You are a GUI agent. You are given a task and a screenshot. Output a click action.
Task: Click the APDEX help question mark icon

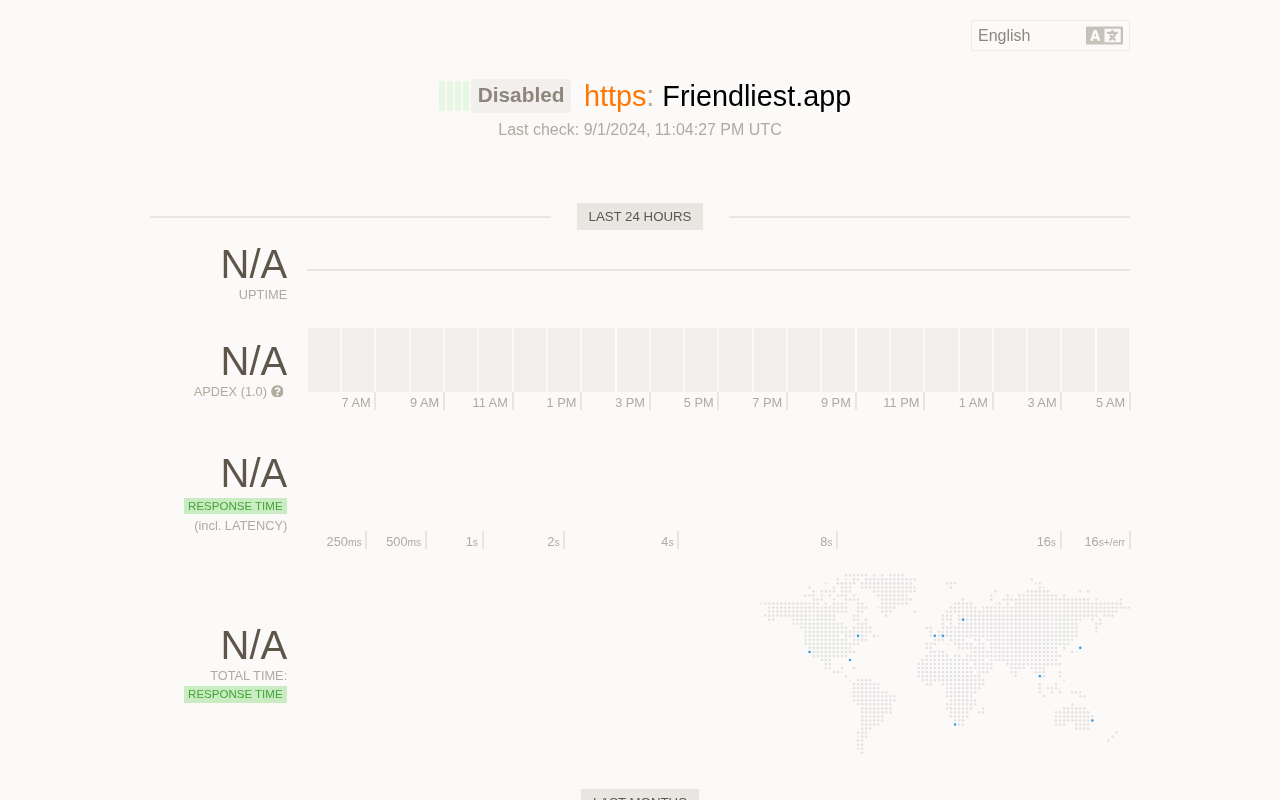click(277, 392)
